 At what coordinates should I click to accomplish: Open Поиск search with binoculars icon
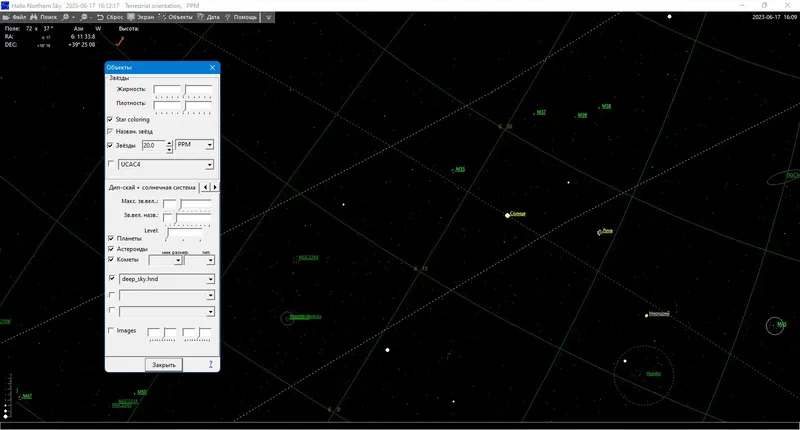[x=44, y=17]
